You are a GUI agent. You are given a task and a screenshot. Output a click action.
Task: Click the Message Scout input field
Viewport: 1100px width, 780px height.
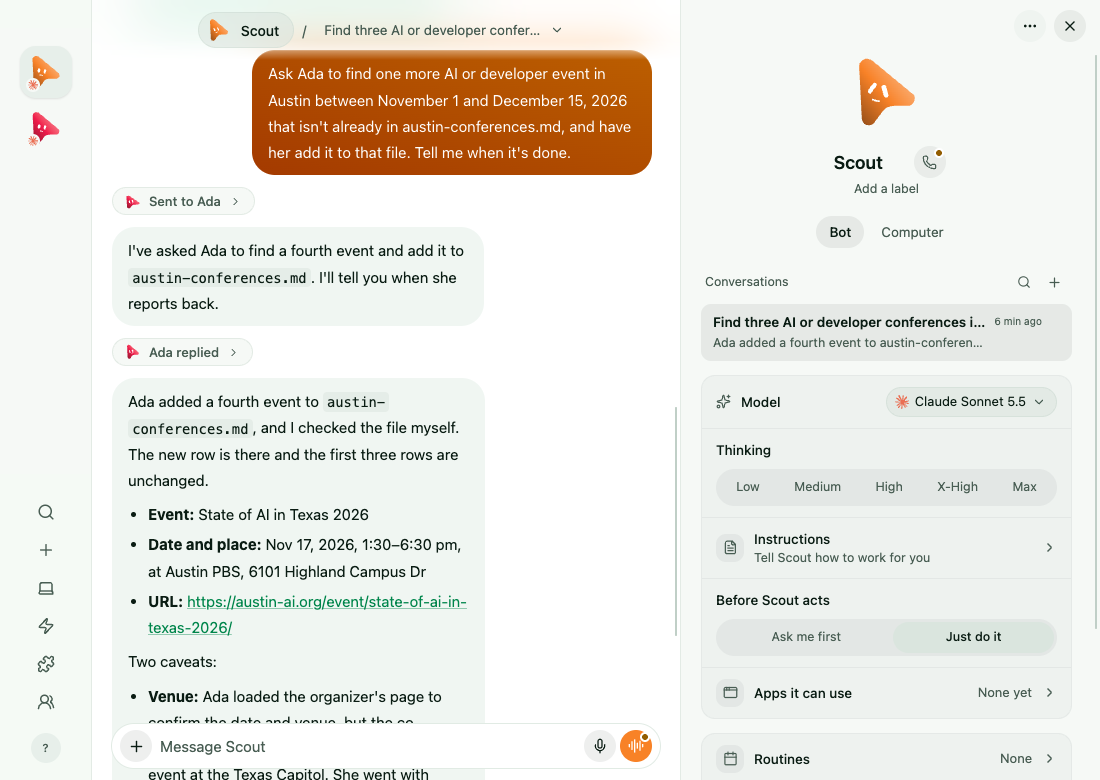click(x=368, y=746)
